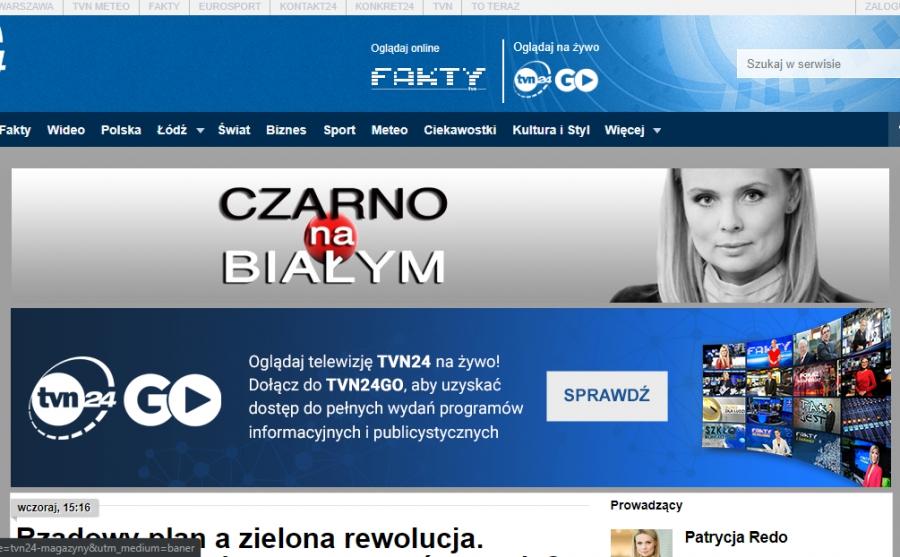900x557 pixels.
Task: Open the Sport section
Action: 339,130
